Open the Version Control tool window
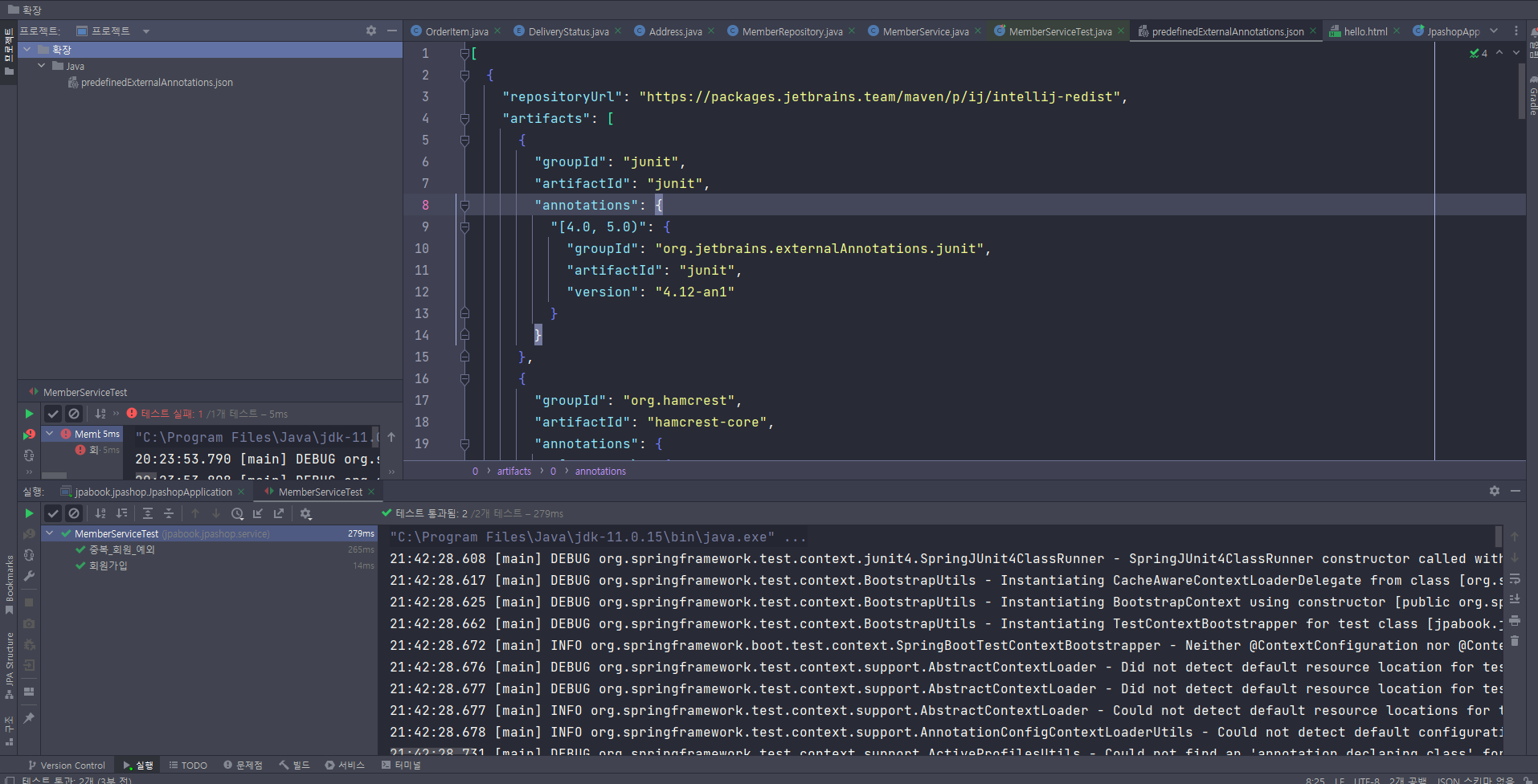Image resolution: width=1538 pixels, height=784 pixels. [x=67, y=766]
